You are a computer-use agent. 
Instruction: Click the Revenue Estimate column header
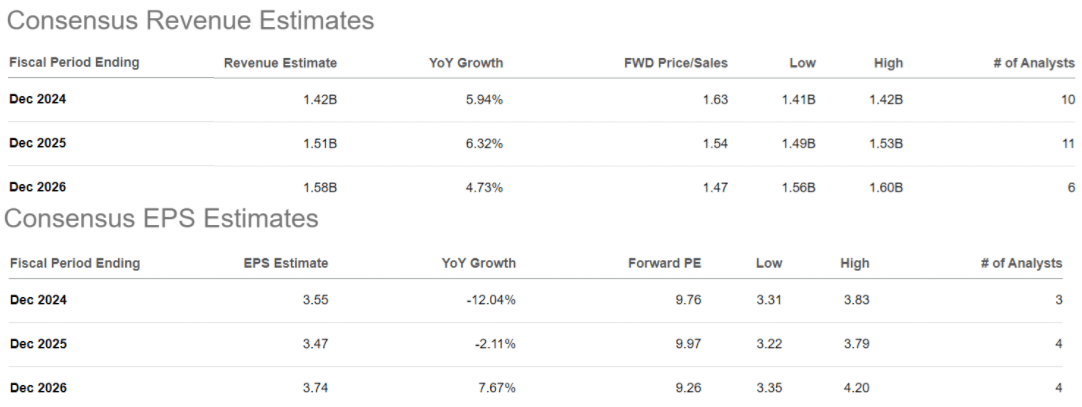pyautogui.click(x=280, y=63)
